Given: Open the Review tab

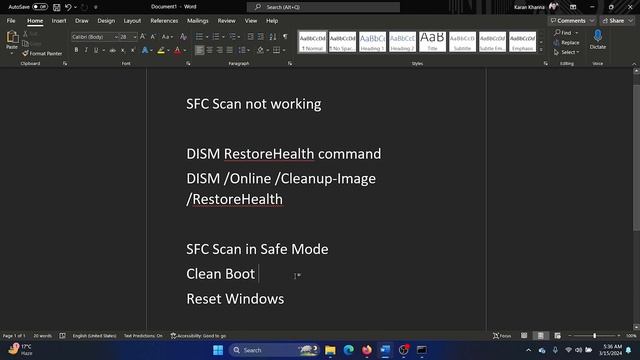Looking at the screenshot, I should click(227, 20).
